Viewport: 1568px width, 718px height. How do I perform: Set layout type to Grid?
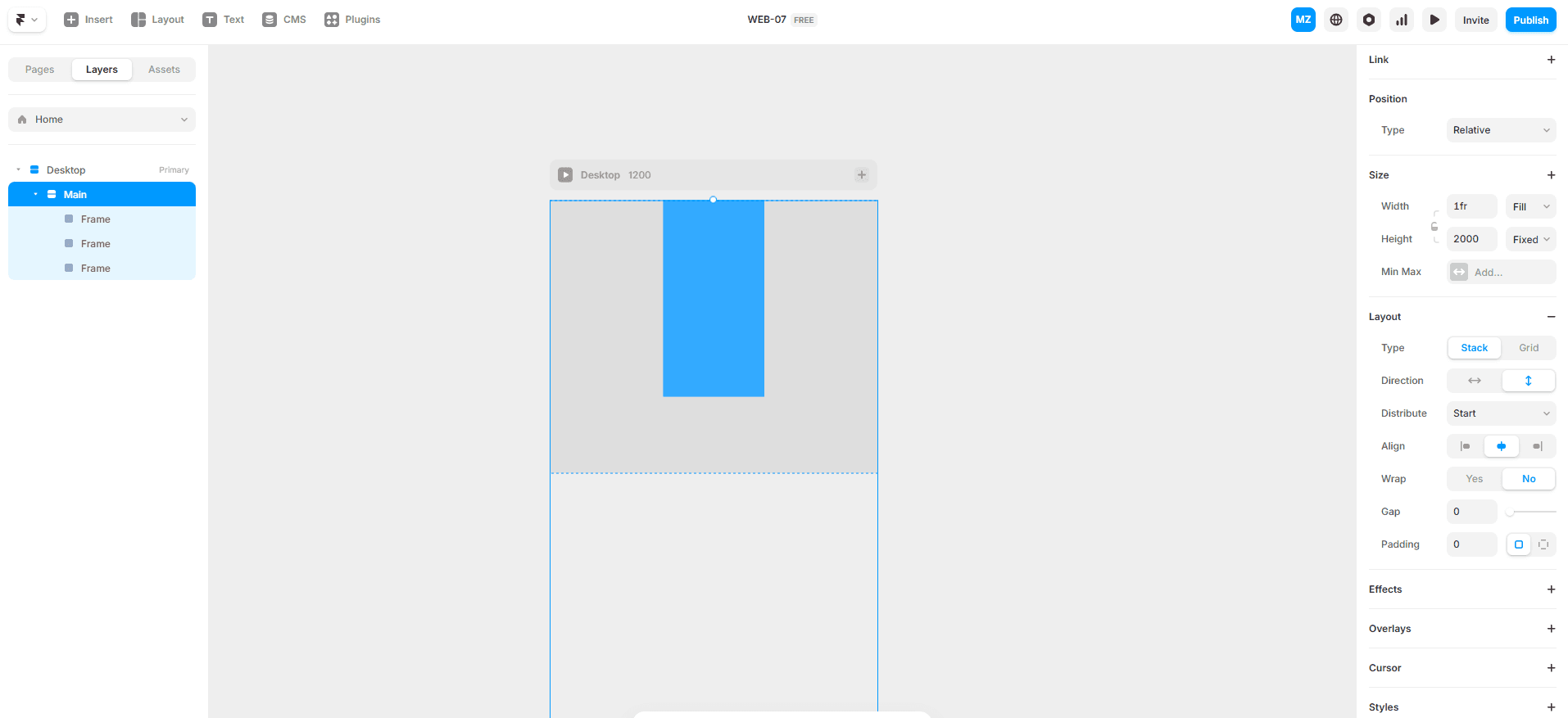(x=1529, y=348)
